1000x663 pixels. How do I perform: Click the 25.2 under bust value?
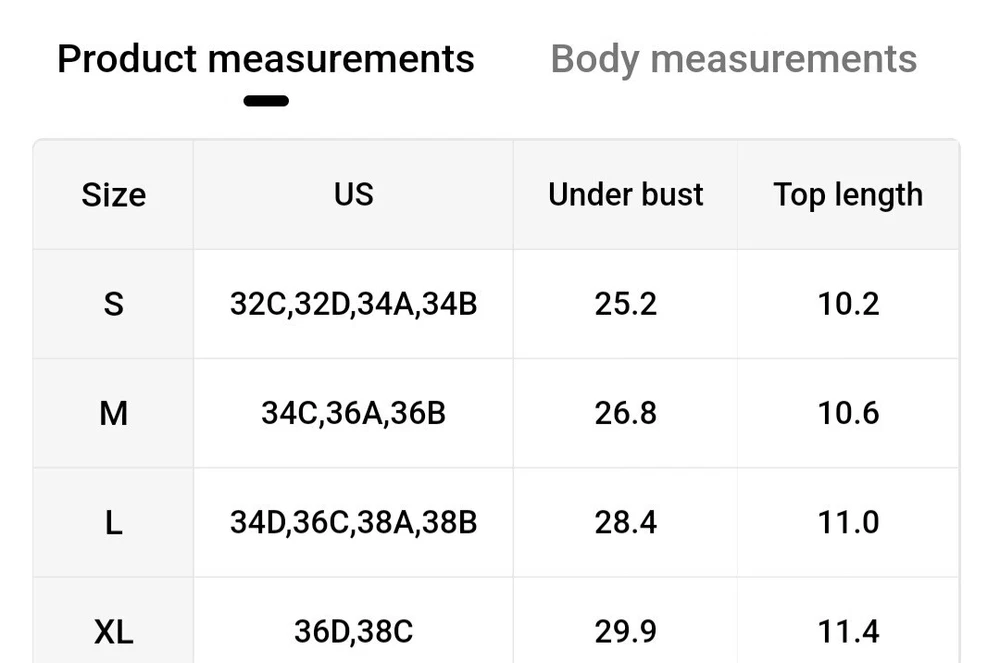point(626,304)
